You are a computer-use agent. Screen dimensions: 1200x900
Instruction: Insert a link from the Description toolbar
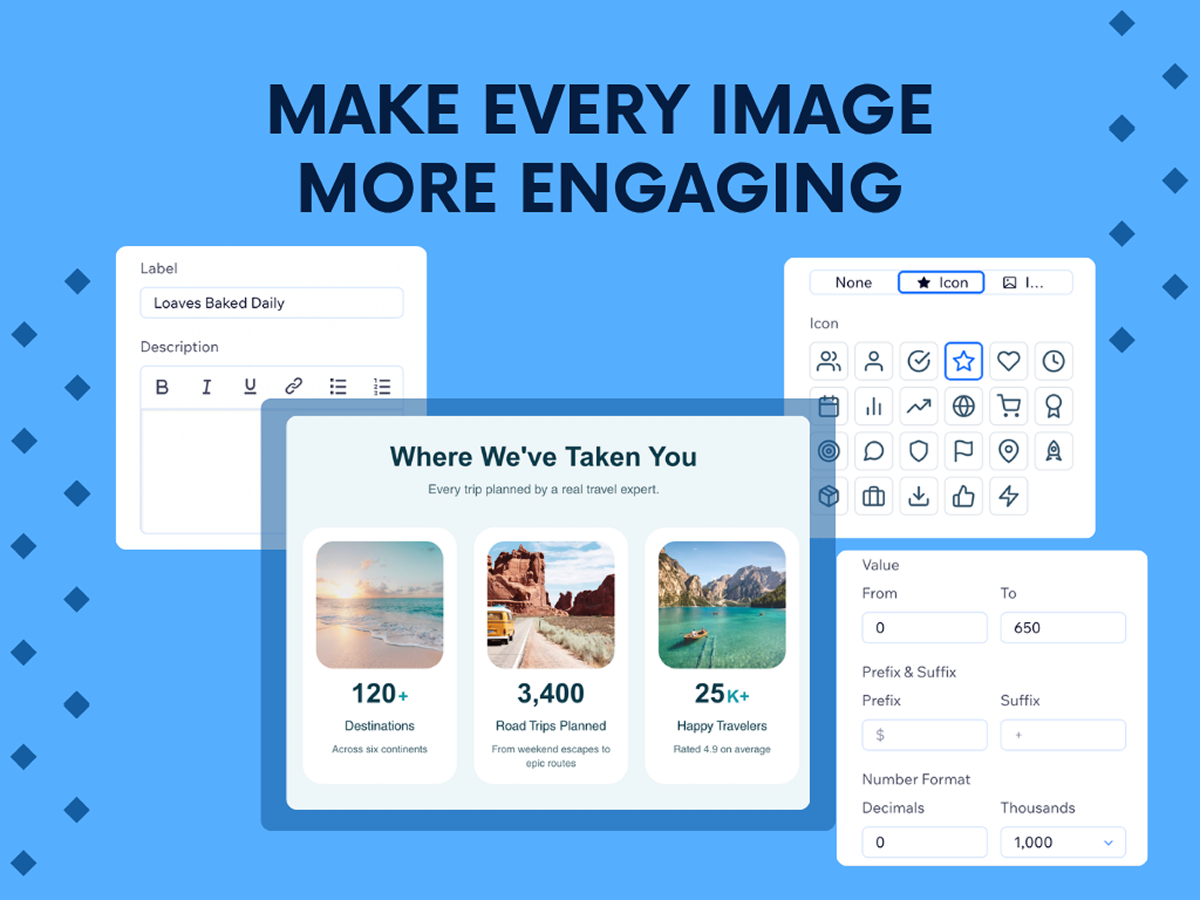point(294,387)
